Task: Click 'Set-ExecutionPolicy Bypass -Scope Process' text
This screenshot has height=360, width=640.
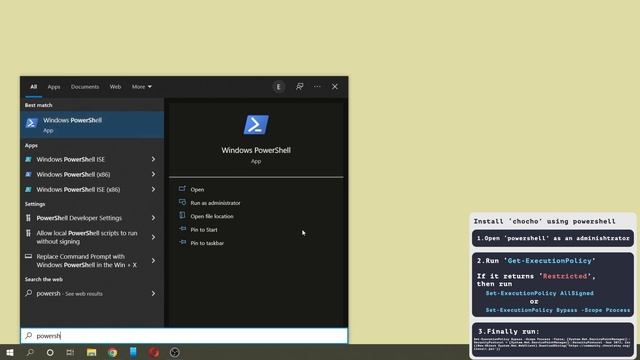Action: click(558, 310)
